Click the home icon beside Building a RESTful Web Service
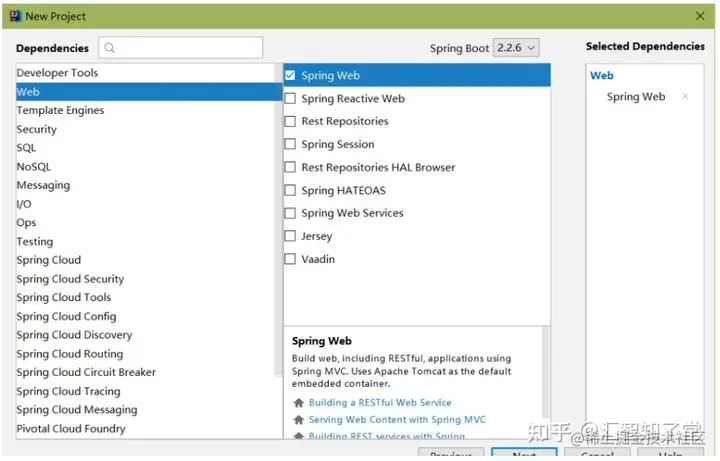Image resolution: width=720 pixels, height=461 pixels. [x=298, y=403]
